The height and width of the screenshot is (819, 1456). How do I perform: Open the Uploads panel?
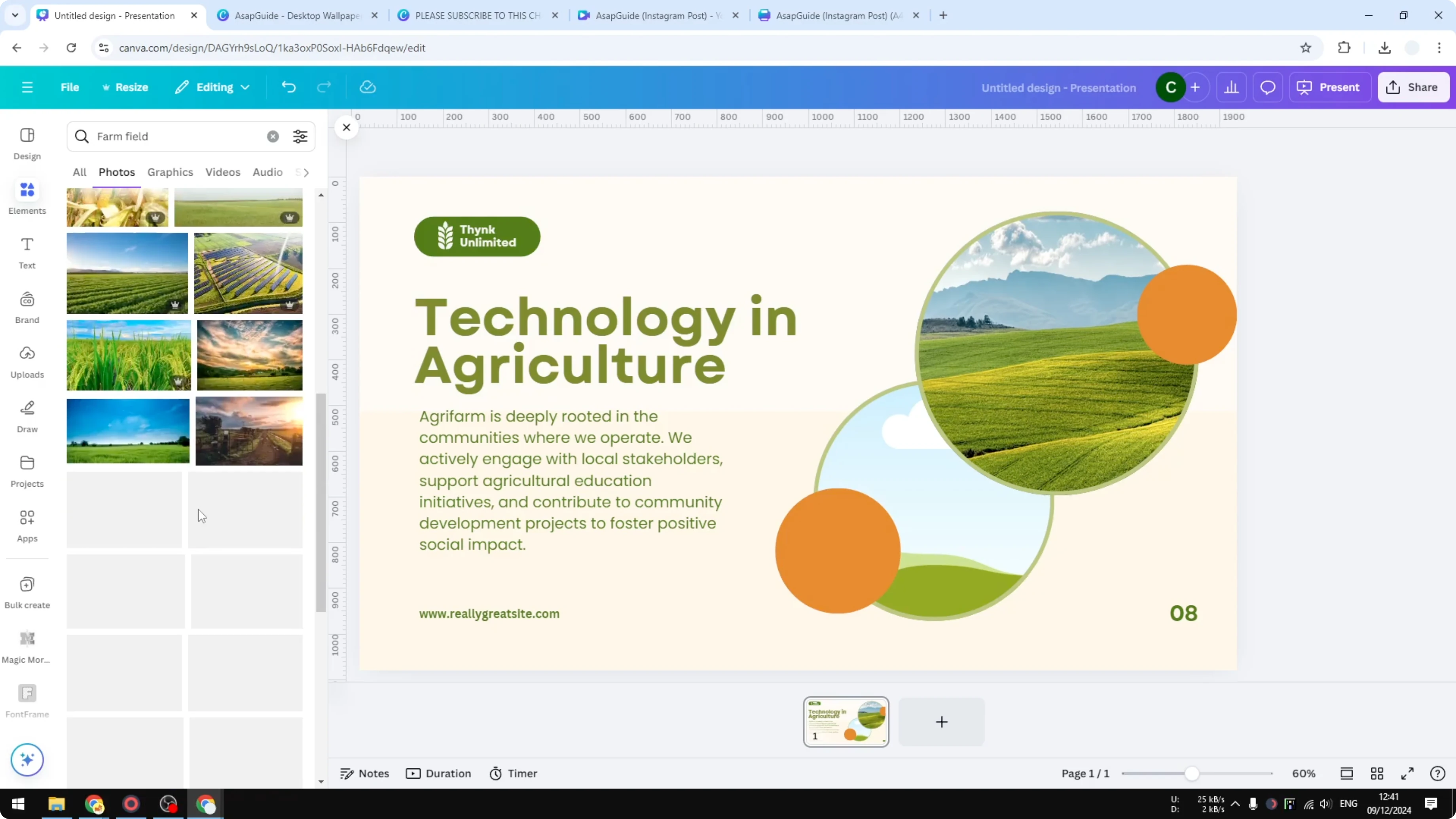pyautogui.click(x=27, y=362)
